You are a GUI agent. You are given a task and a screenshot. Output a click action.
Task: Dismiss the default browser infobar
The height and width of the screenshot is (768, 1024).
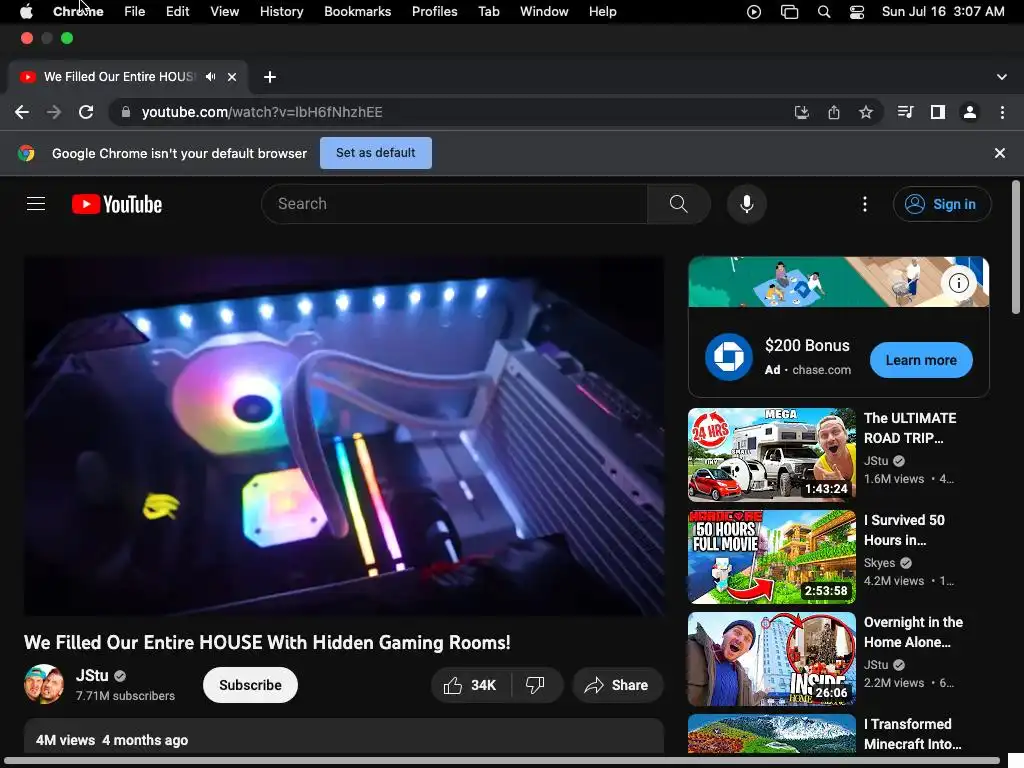[x=999, y=153]
